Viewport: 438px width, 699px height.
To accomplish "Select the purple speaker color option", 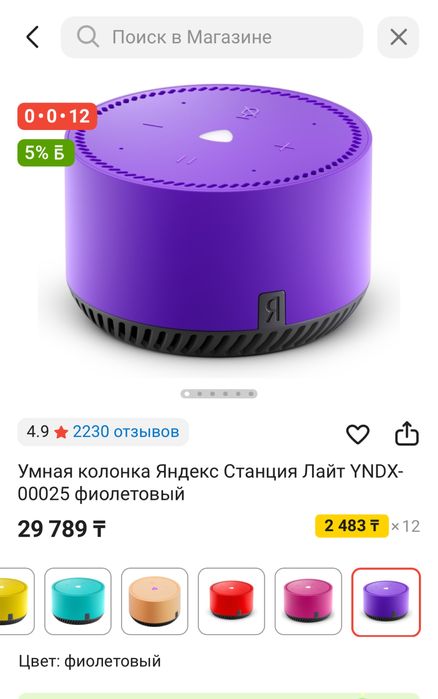I will pos(385,601).
